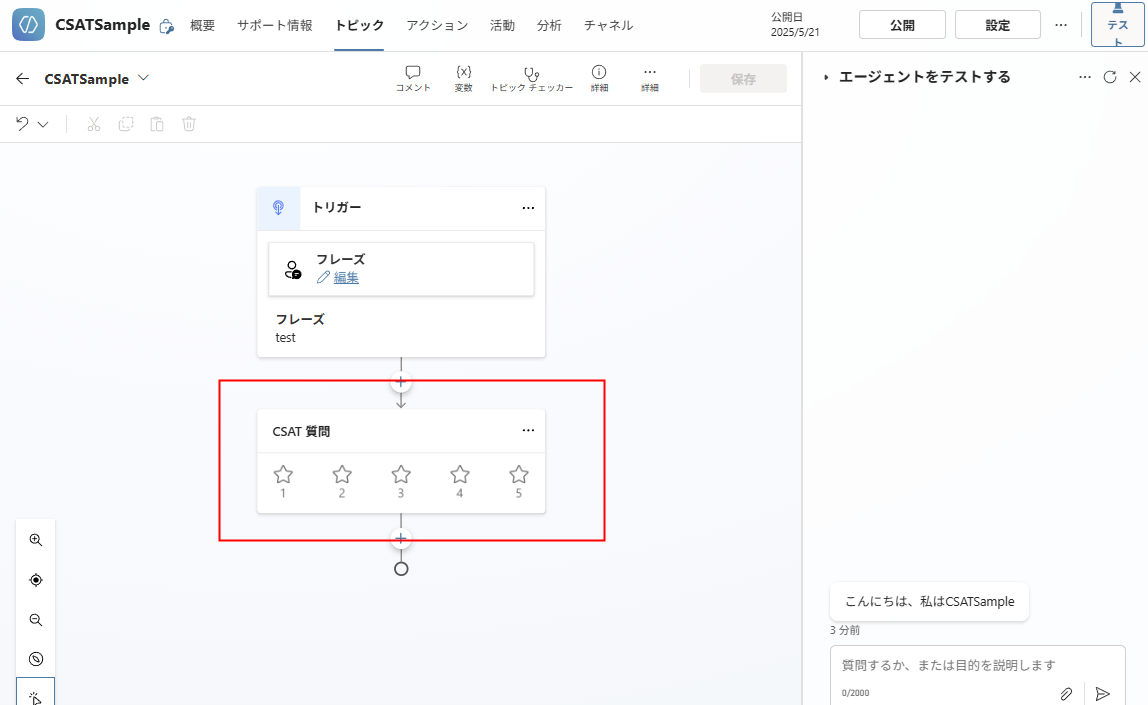Publish the agent with 公開 button
Viewport: 1148px width, 705px height.
click(x=901, y=24)
